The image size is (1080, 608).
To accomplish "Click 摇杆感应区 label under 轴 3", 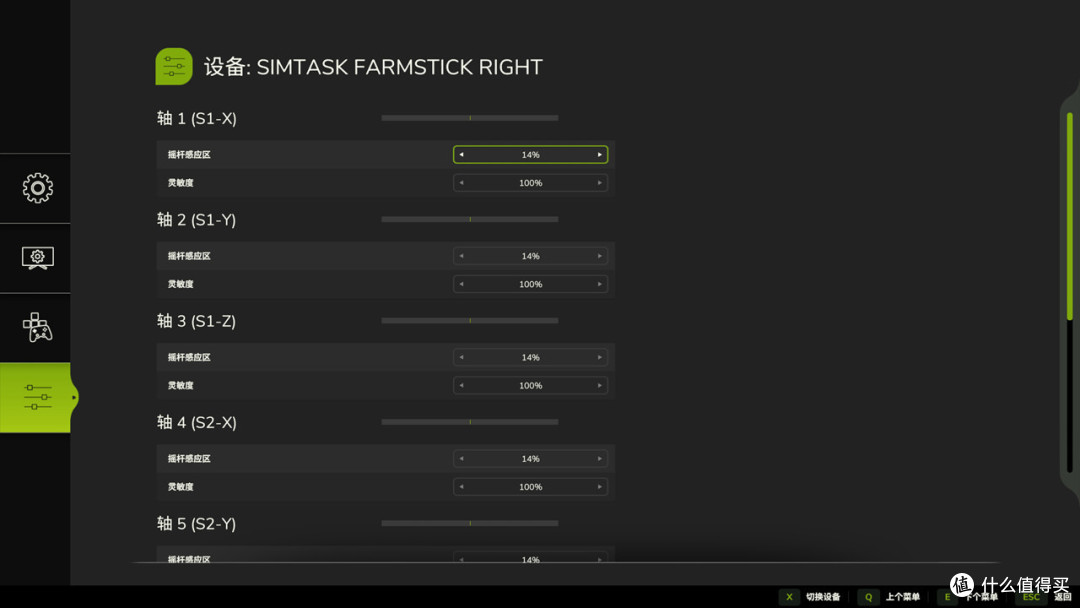I will click(x=189, y=357).
